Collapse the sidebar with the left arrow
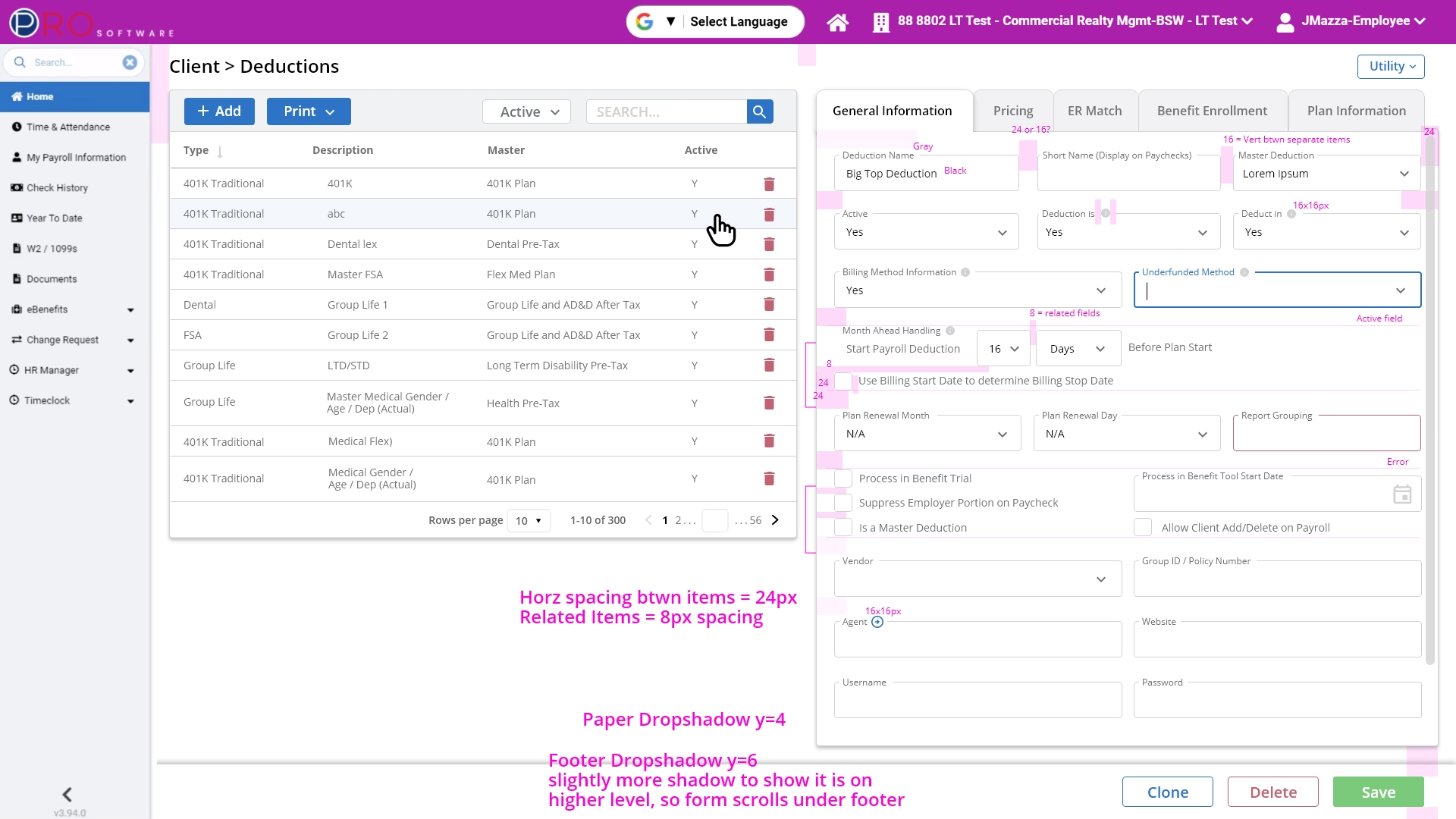 [x=67, y=794]
